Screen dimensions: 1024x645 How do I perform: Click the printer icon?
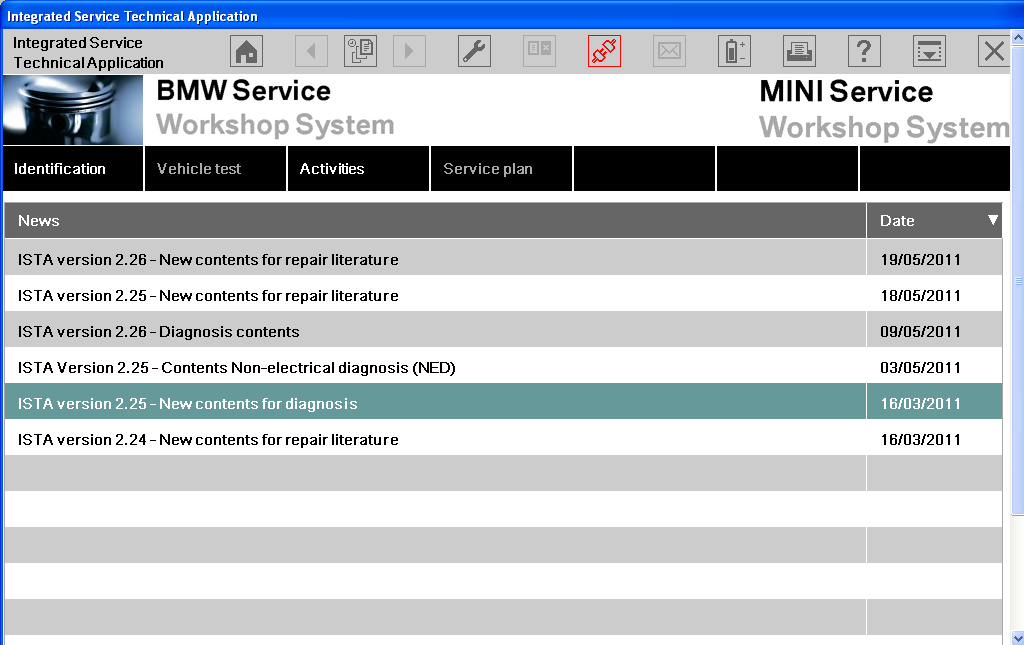click(799, 51)
